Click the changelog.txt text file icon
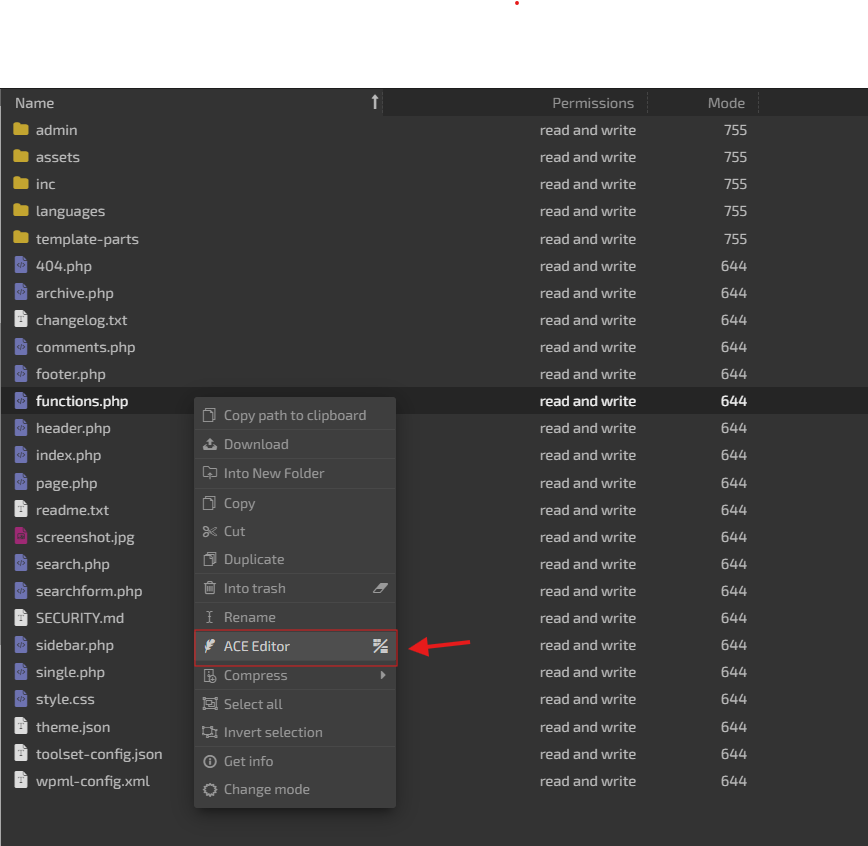868x846 pixels. 21,319
